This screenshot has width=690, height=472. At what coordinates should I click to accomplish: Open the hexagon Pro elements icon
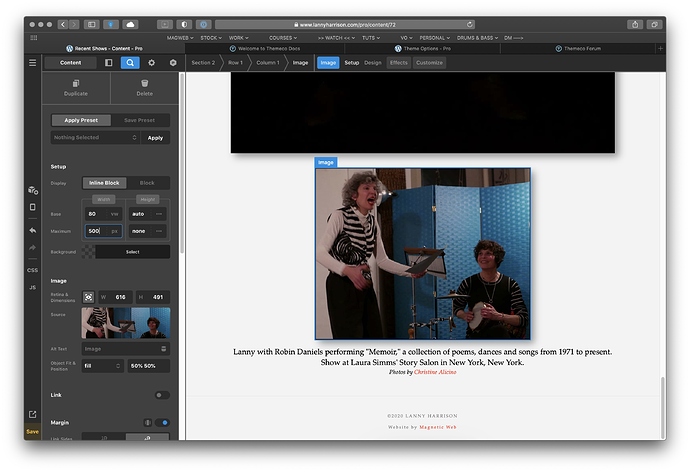[173, 62]
